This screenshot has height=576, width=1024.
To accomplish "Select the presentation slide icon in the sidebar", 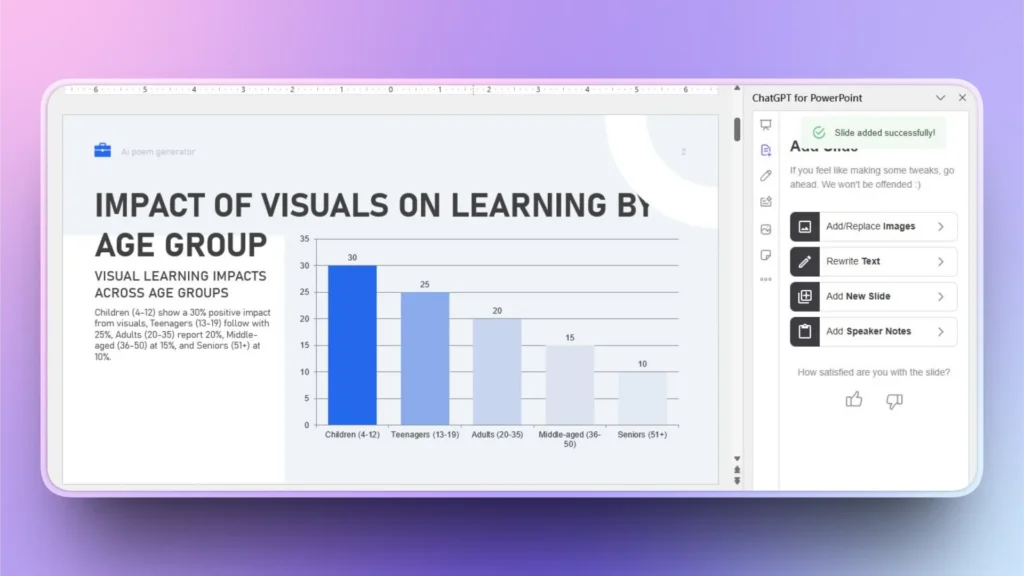I will (x=765, y=122).
